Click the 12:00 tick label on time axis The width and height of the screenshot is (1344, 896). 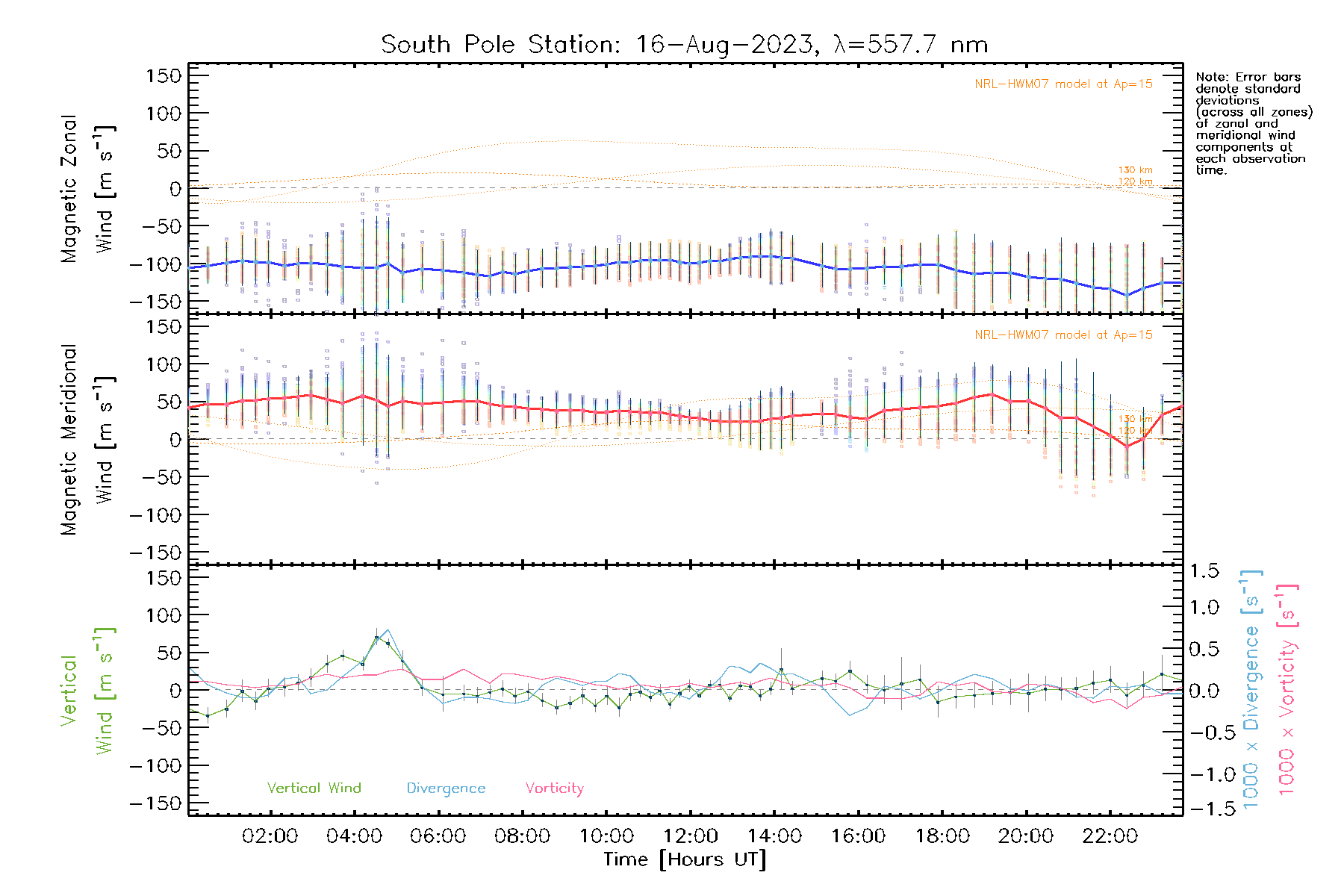point(690,836)
